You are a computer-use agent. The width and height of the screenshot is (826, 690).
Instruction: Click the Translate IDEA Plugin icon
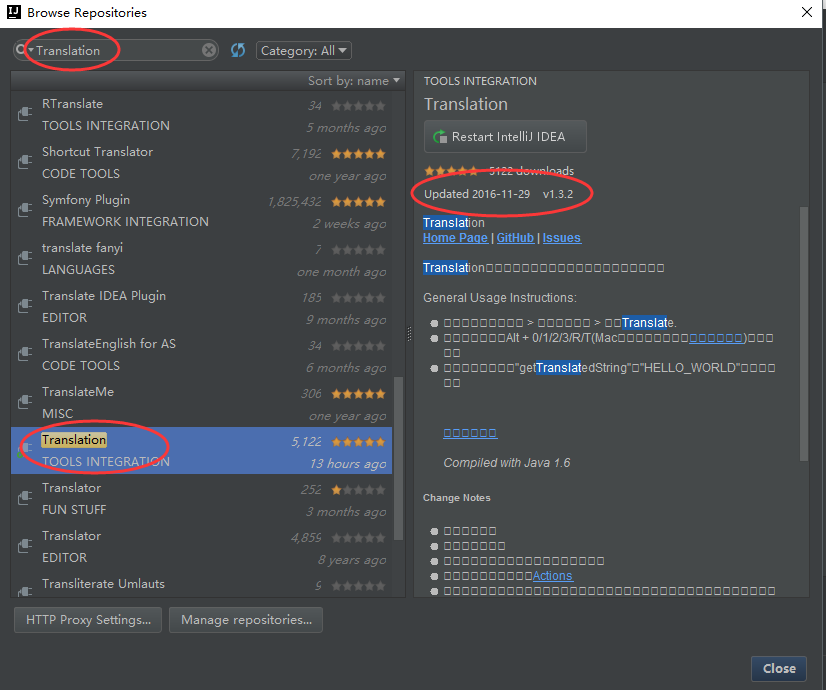(25, 305)
